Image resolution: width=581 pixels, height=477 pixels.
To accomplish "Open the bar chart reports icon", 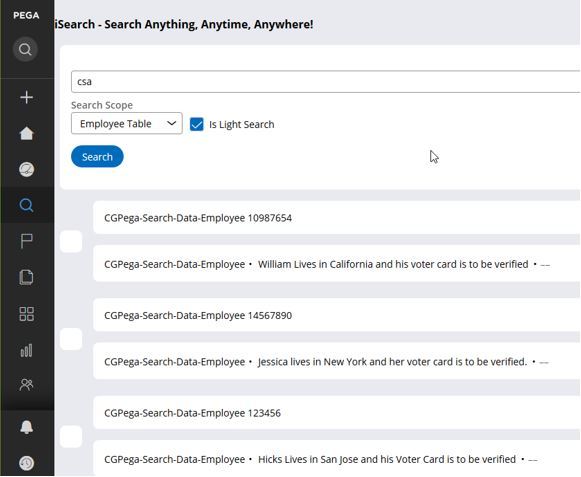I will (x=26, y=350).
